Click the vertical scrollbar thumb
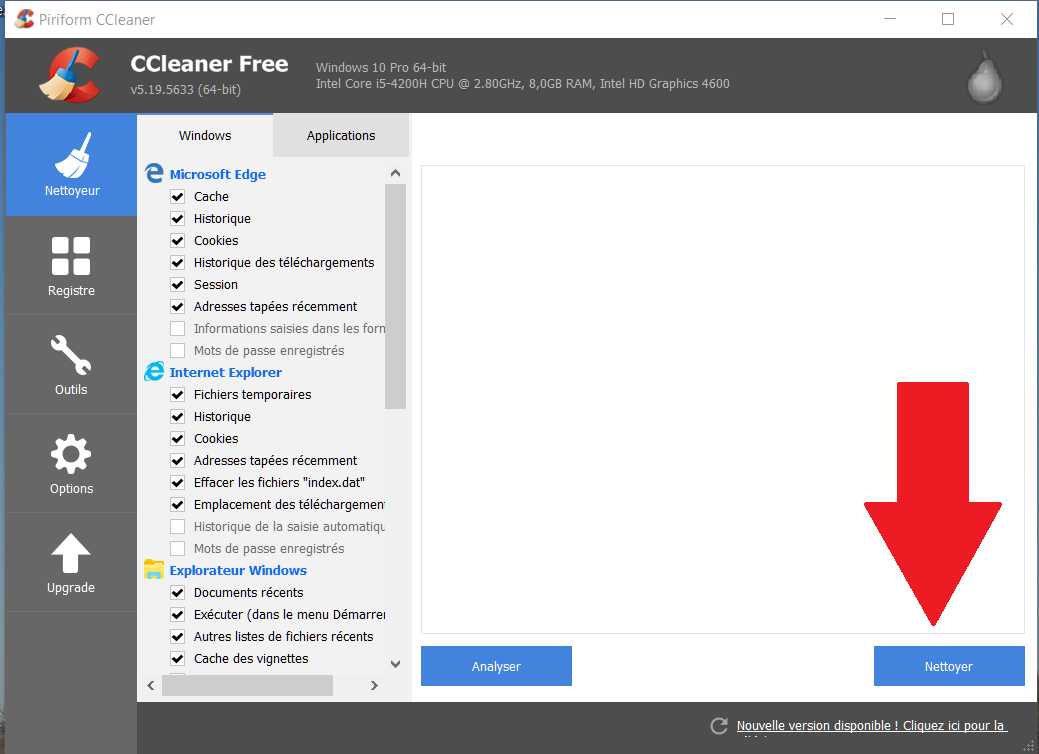 pyautogui.click(x=396, y=296)
